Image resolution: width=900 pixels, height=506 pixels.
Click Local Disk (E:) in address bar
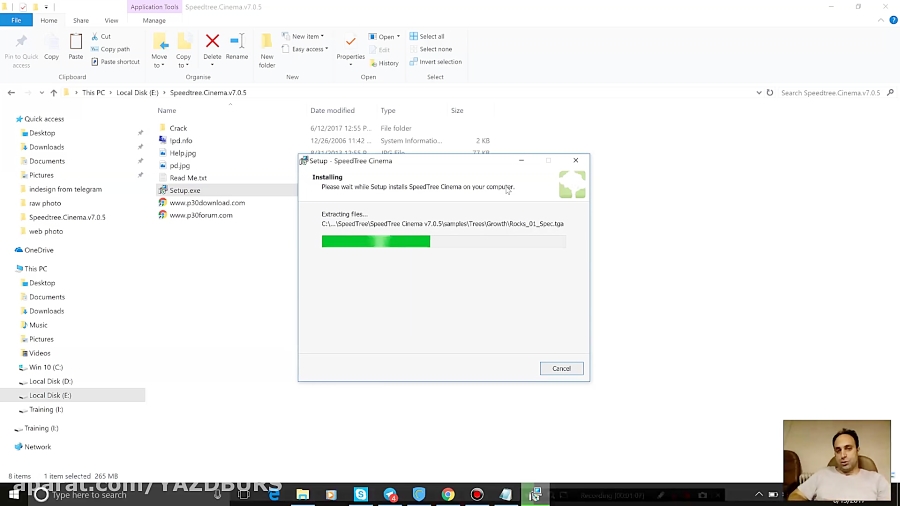(137, 92)
